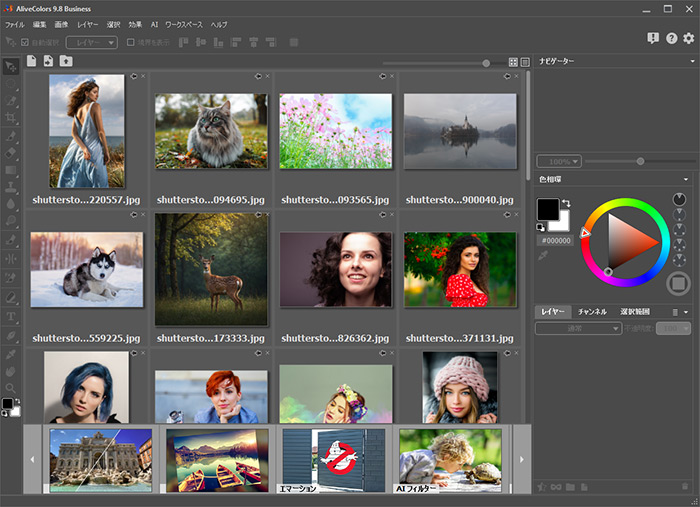
Task: Select the Blur drop tool
Action: (x=11, y=204)
